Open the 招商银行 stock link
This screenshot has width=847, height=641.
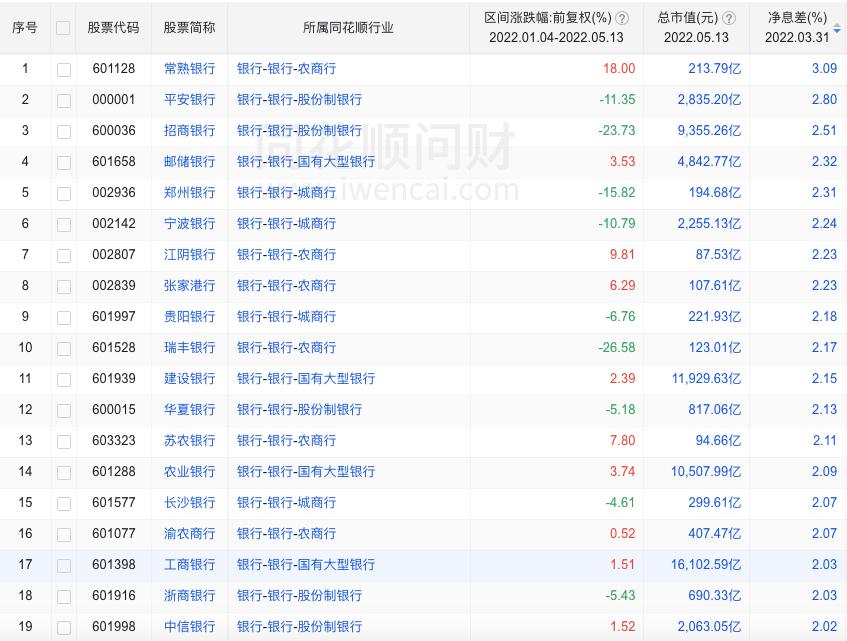pos(189,131)
